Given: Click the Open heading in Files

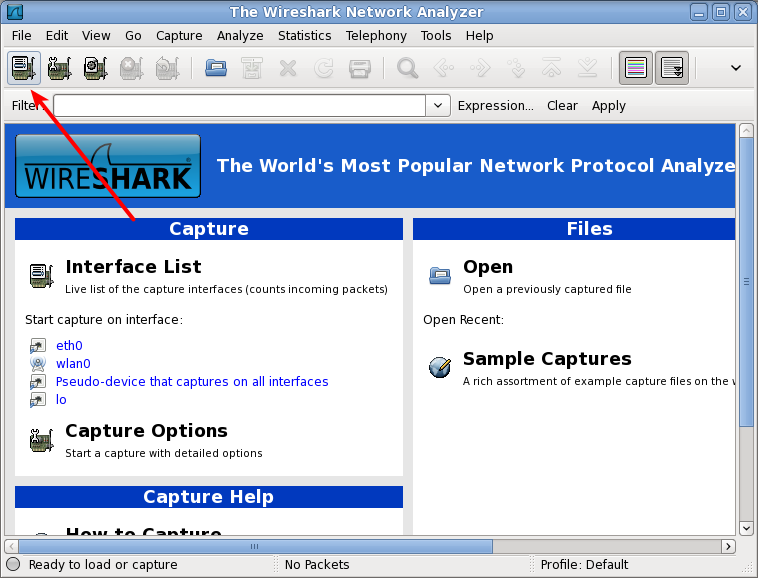Looking at the screenshot, I should [x=488, y=267].
